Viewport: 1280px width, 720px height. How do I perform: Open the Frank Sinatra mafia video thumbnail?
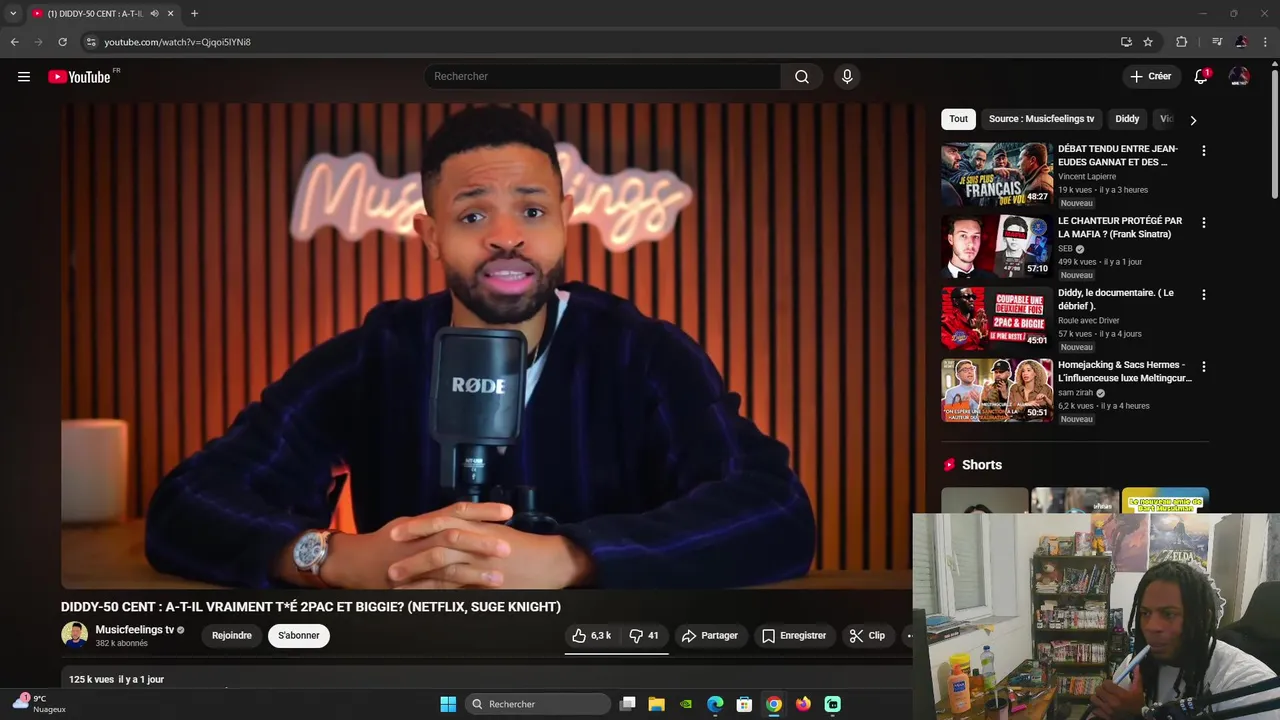997,246
